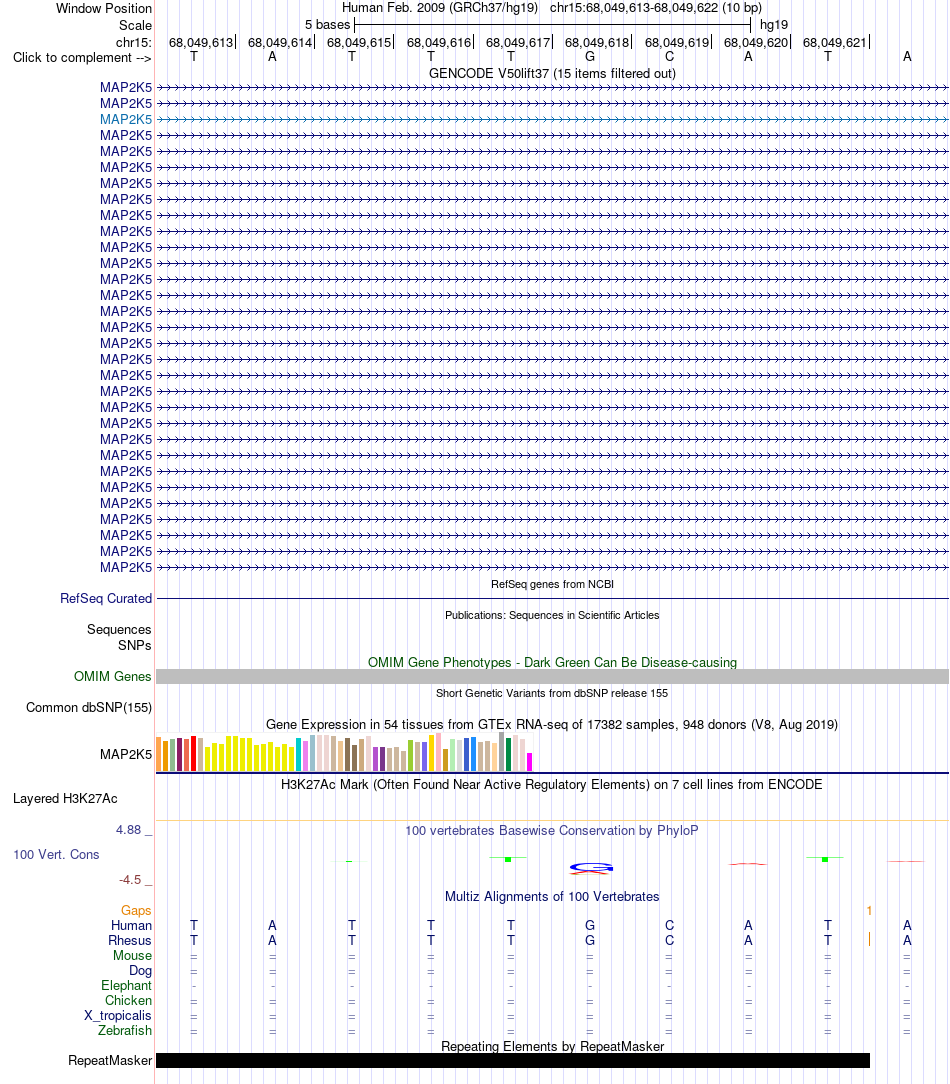Click position label 68,049,613
Image resolution: width=950 pixels, height=1084 pixels.
click(201, 42)
